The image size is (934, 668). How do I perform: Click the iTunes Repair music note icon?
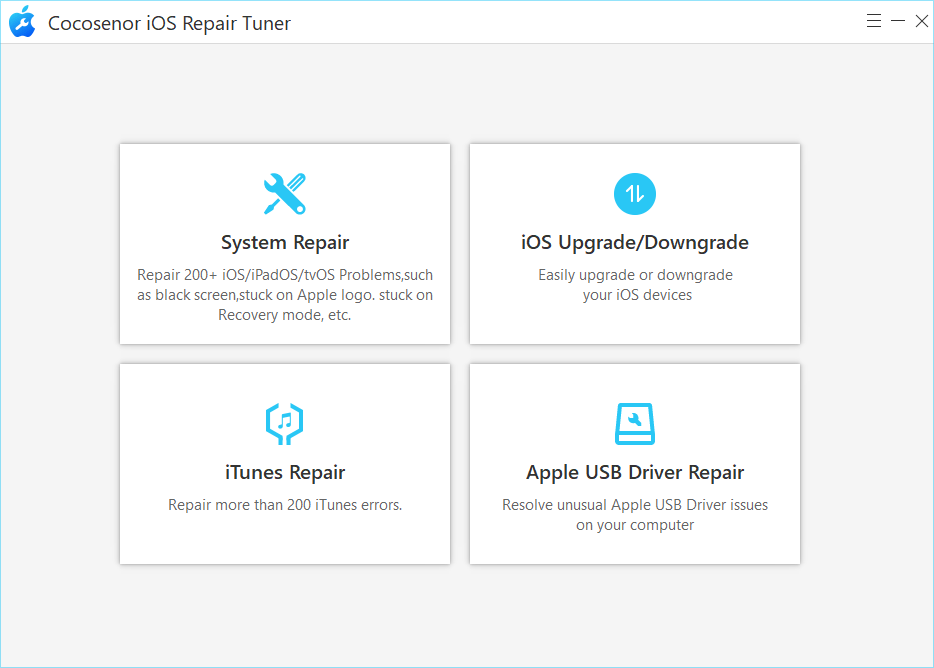[x=285, y=424]
